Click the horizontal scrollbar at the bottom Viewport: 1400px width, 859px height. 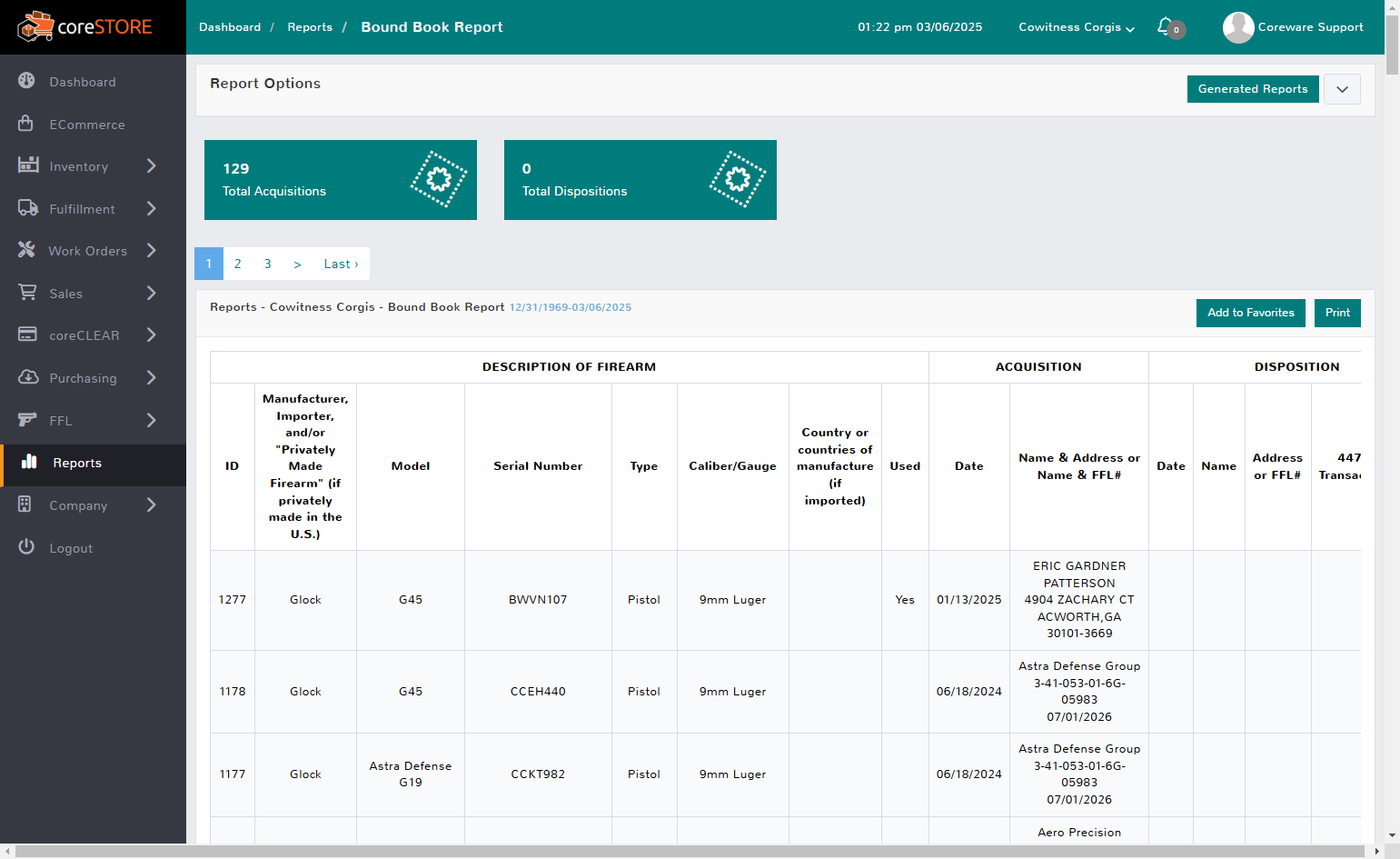[690, 852]
